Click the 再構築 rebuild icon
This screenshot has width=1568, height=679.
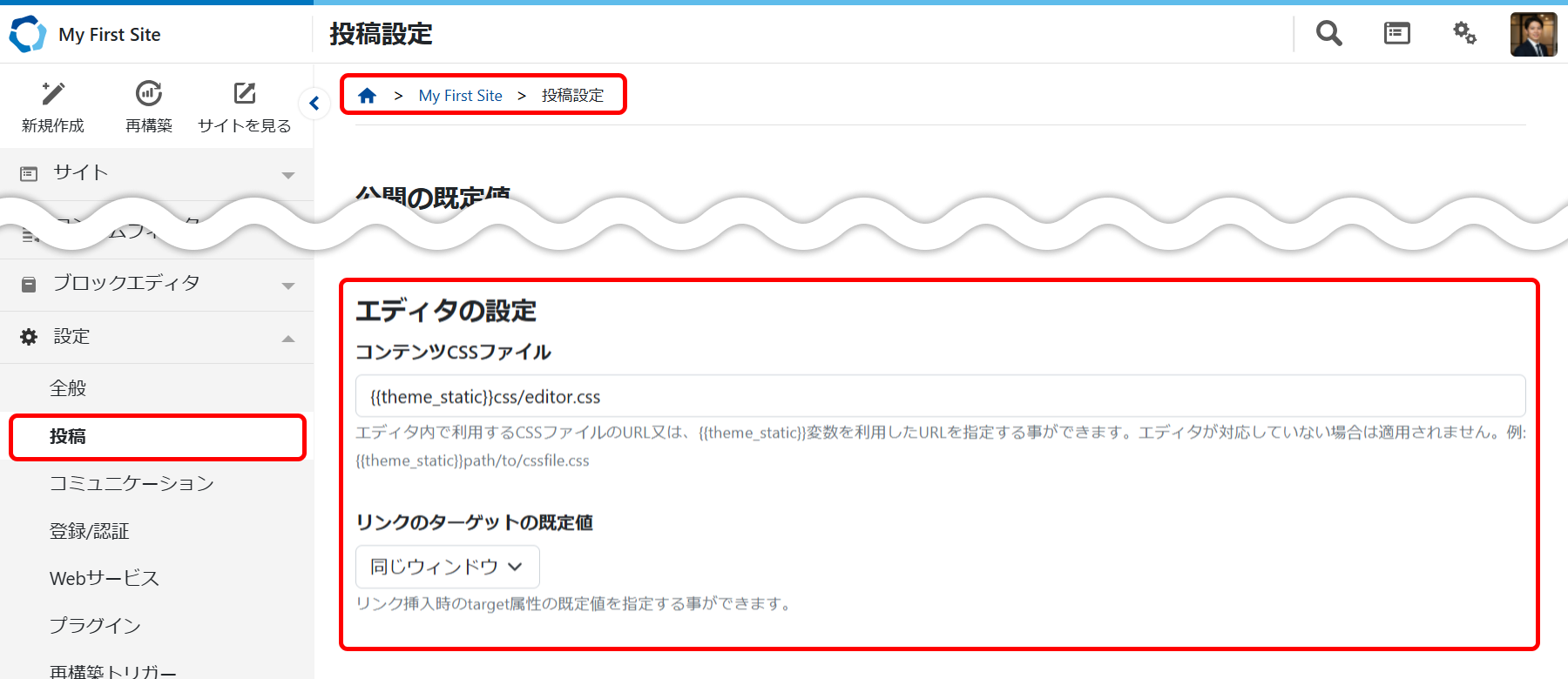(x=149, y=94)
